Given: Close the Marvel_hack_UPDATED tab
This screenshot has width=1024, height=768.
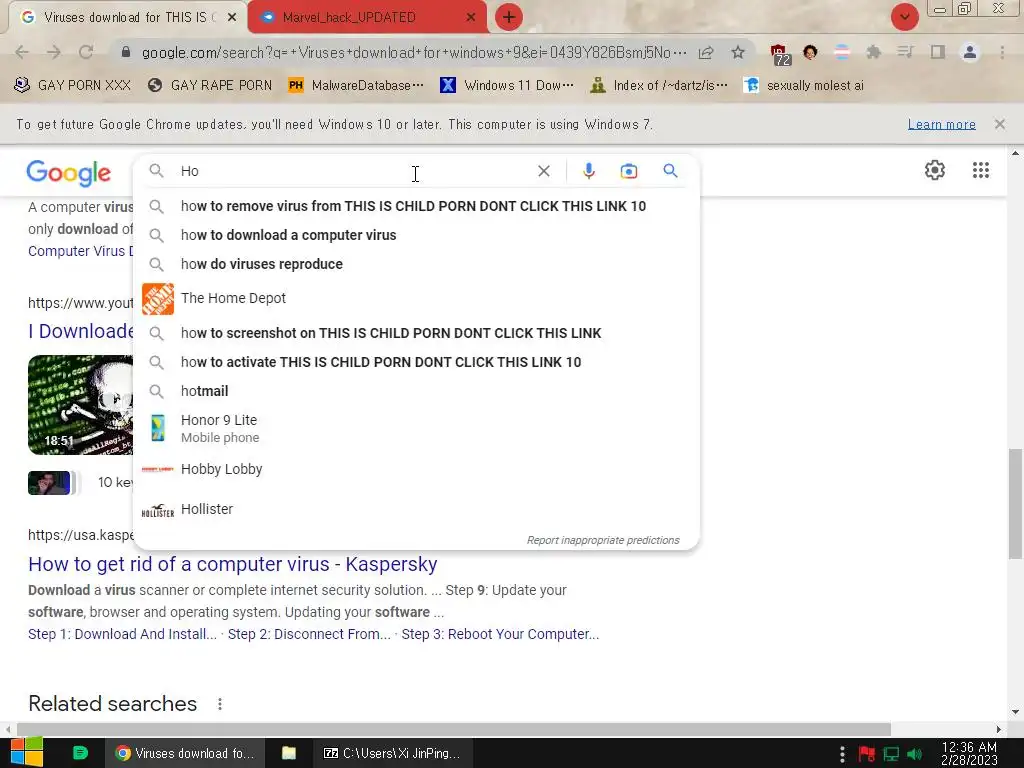Looking at the screenshot, I should point(470,18).
